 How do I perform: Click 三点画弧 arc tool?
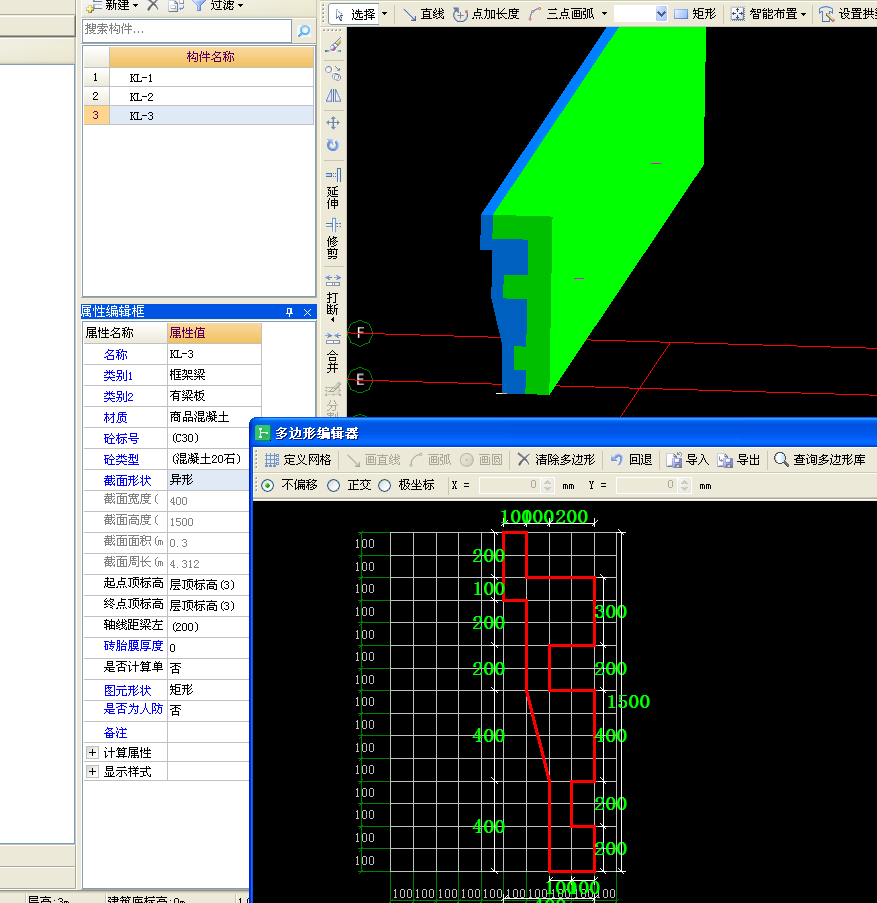click(561, 14)
